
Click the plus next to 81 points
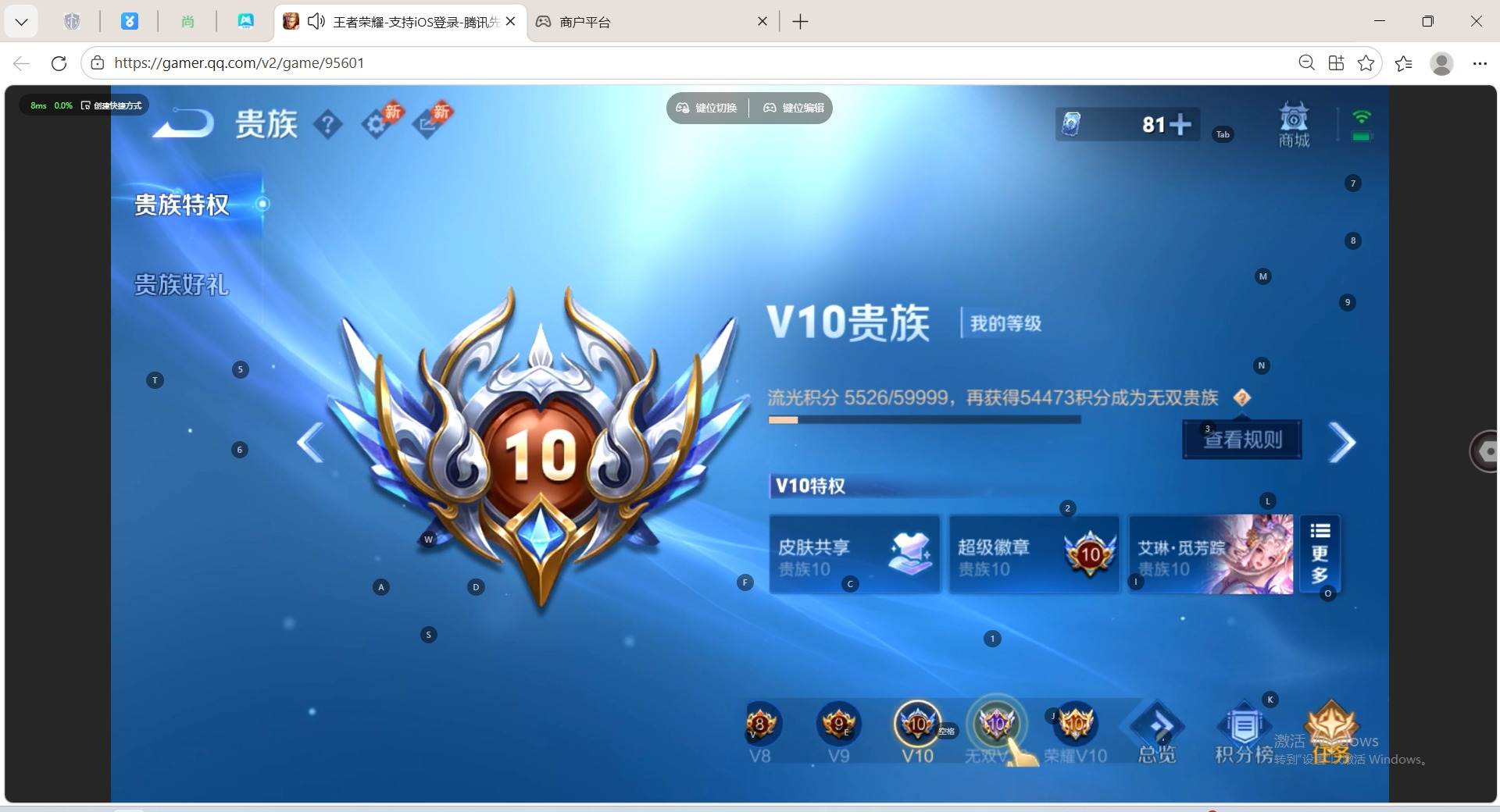point(1180,124)
